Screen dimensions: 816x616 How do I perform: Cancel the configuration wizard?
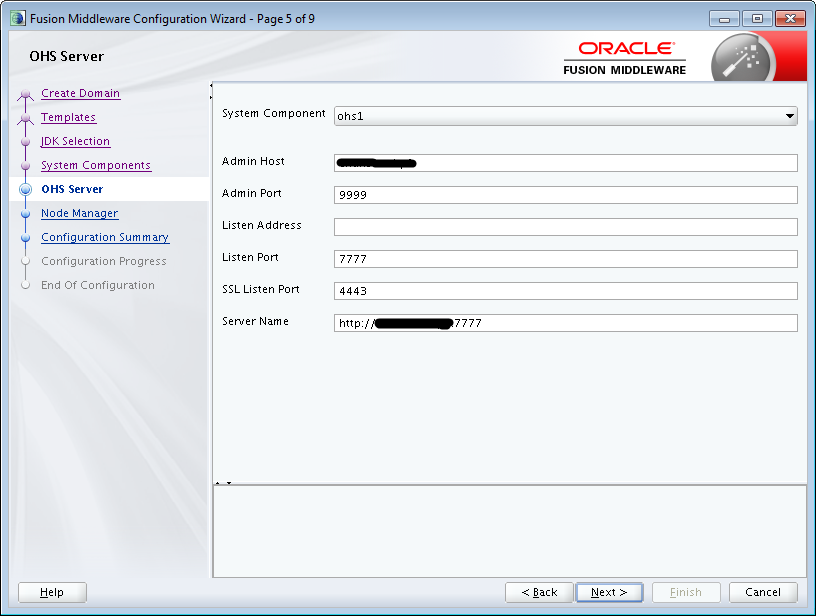click(763, 592)
